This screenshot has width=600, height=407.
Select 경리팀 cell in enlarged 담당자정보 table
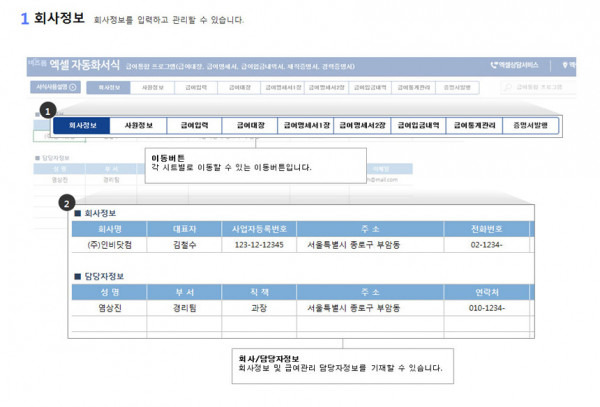point(184,308)
